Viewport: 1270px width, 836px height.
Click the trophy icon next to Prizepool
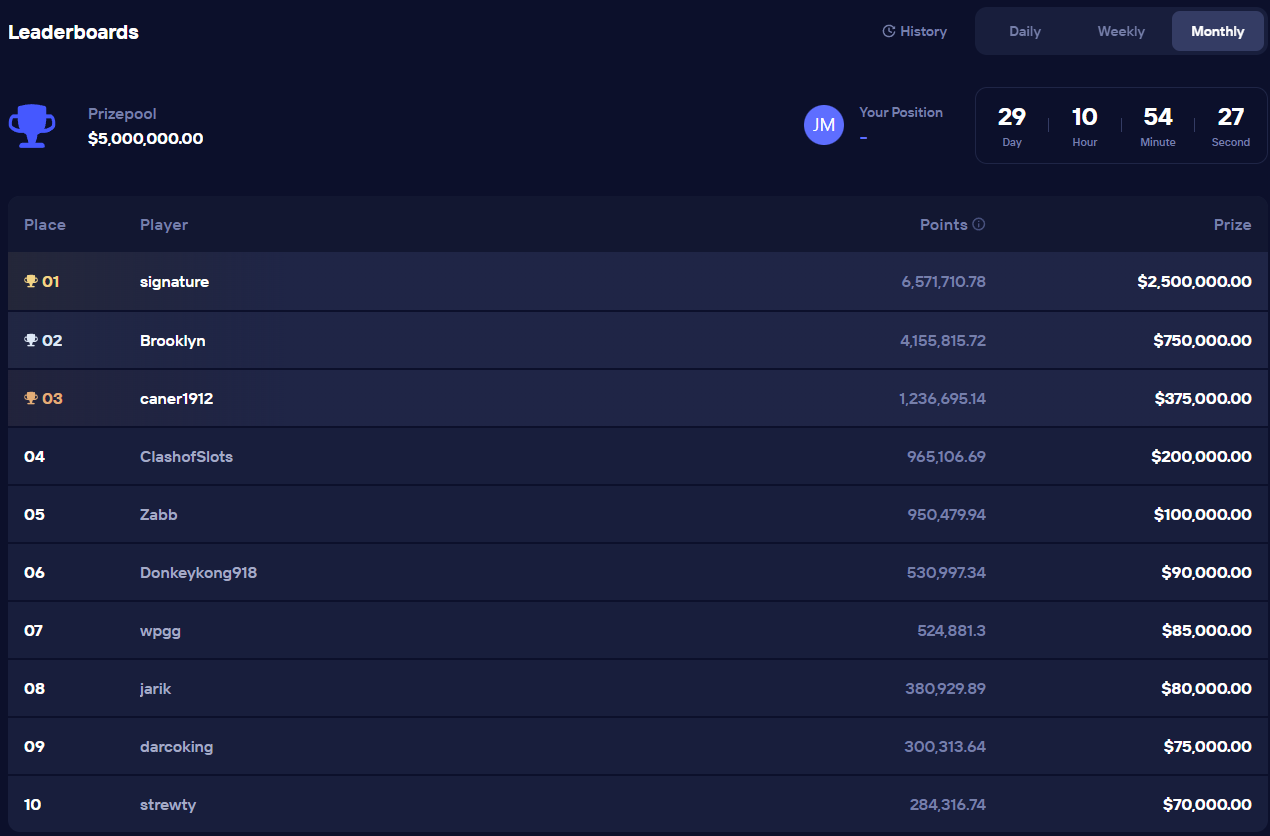[x=31, y=125]
